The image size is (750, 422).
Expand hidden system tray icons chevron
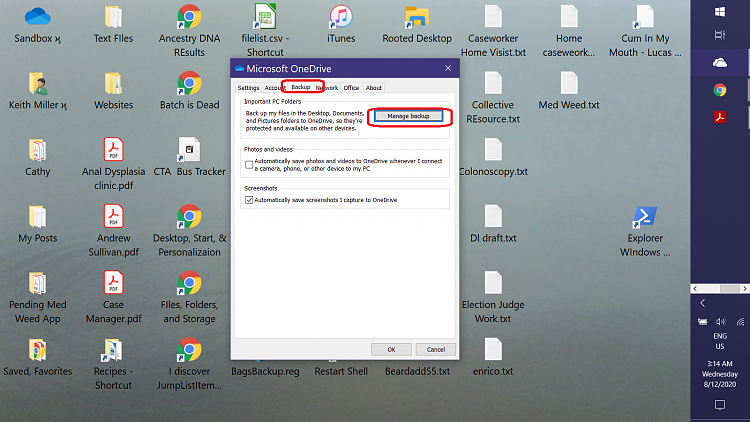click(x=702, y=302)
